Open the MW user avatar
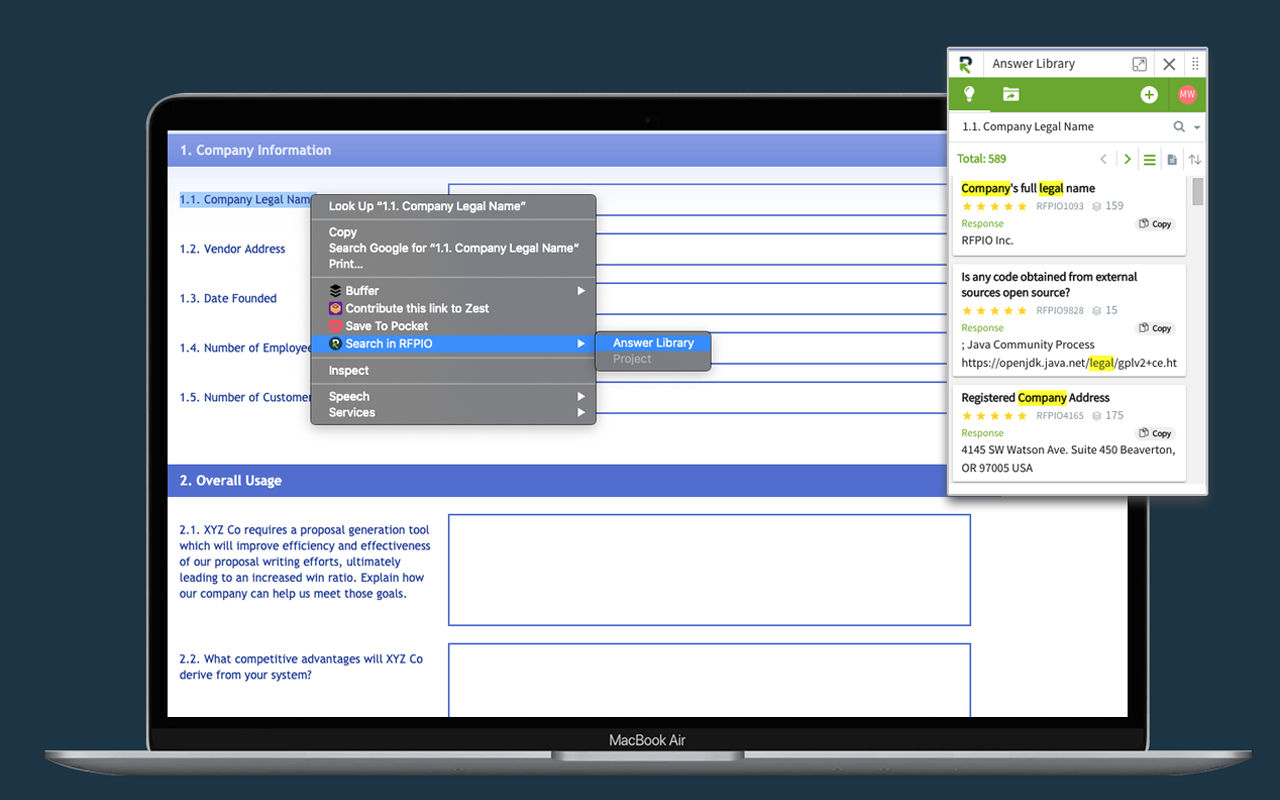This screenshot has width=1280, height=800. pos(1186,94)
